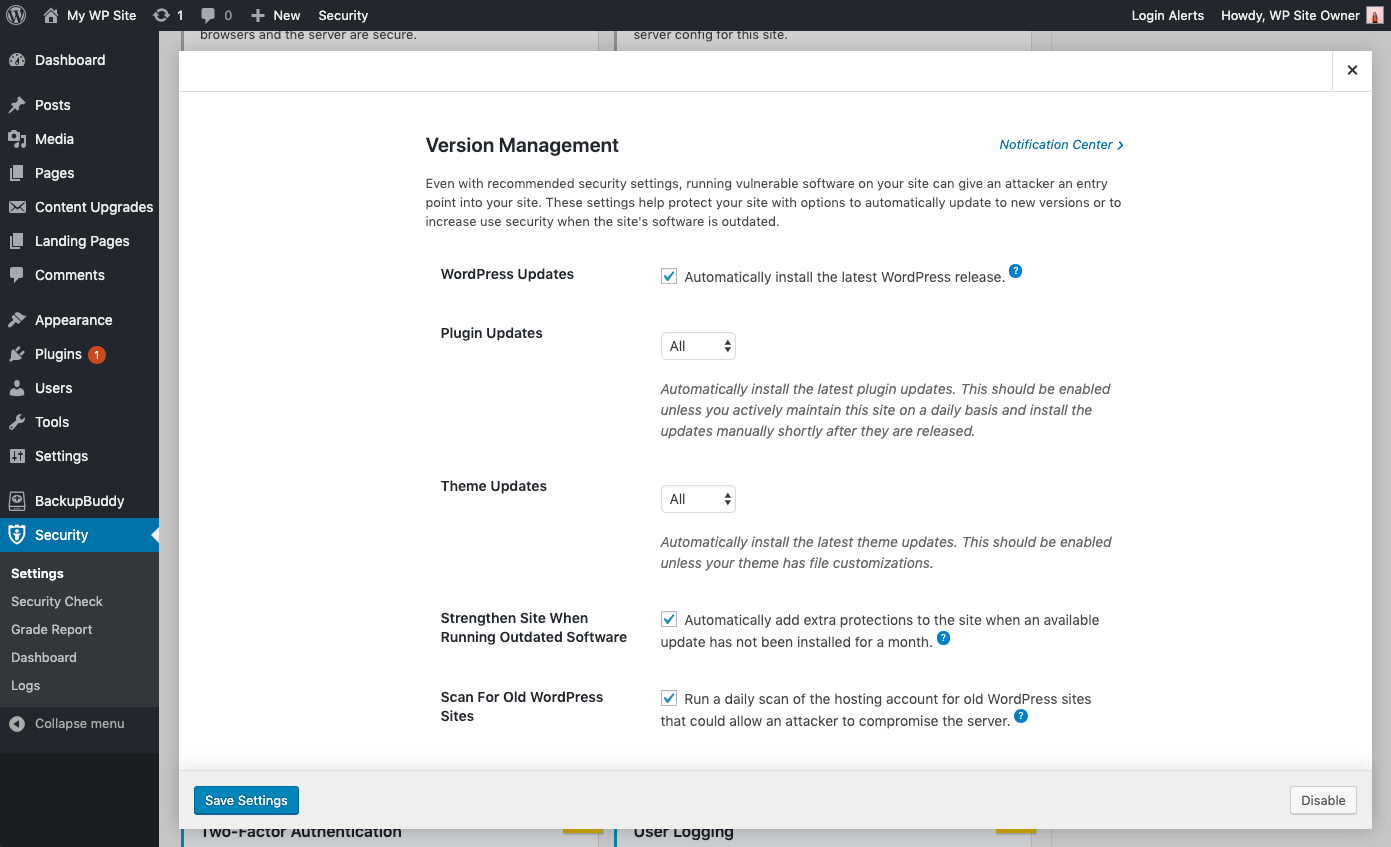This screenshot has height=847, width=1391.
Task: Click the Two-Factor Authentication card title behind modal
Action: coord(301,832)
